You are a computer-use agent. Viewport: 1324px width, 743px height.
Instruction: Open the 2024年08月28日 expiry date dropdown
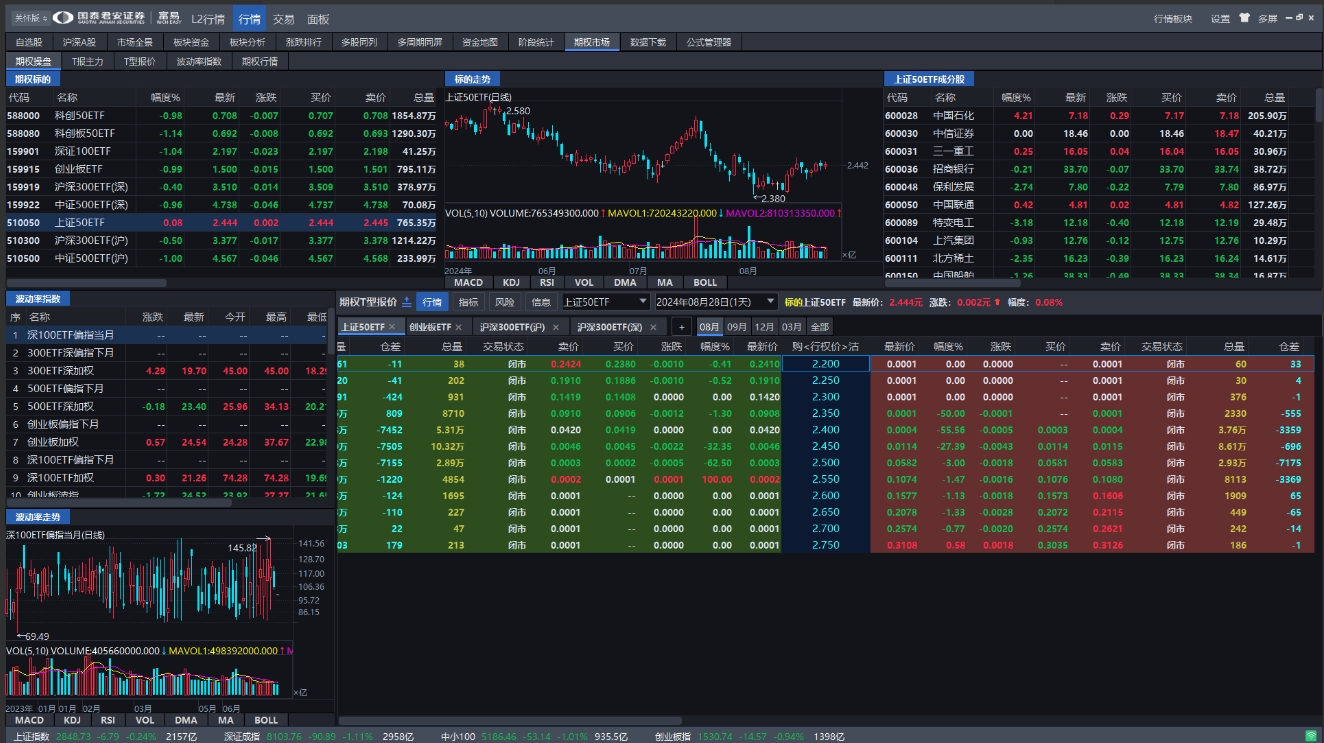[715, 302]
